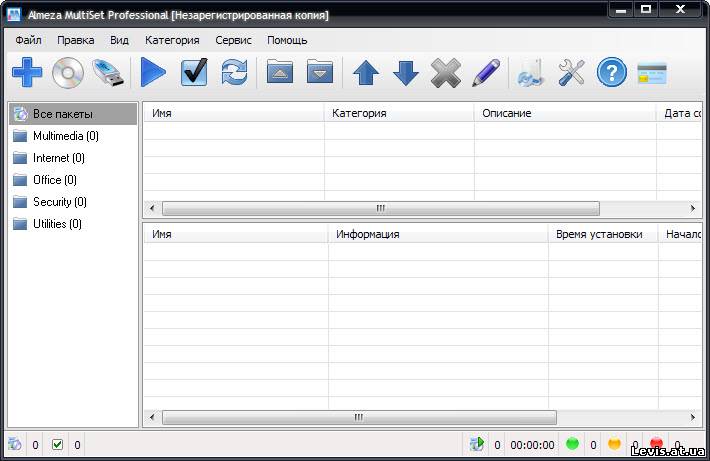Open help with the question mark icon
This screenshot has height=461, width=710.
[x=612, y=72]
